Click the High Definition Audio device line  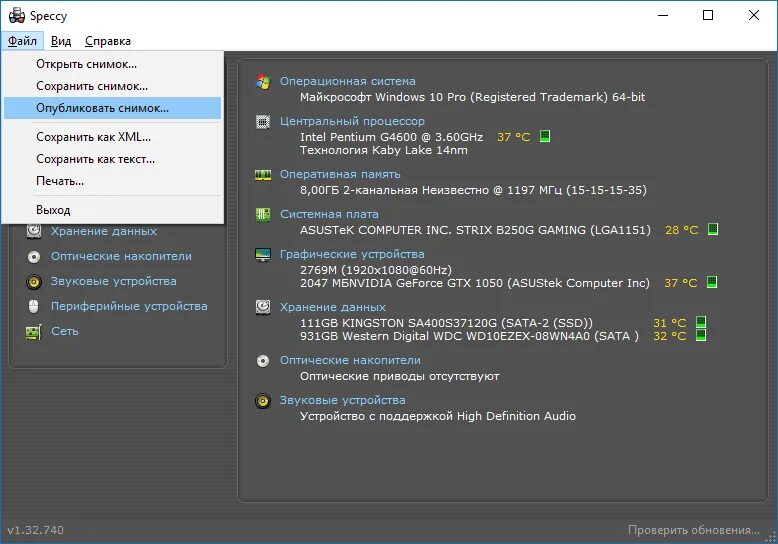438,416
